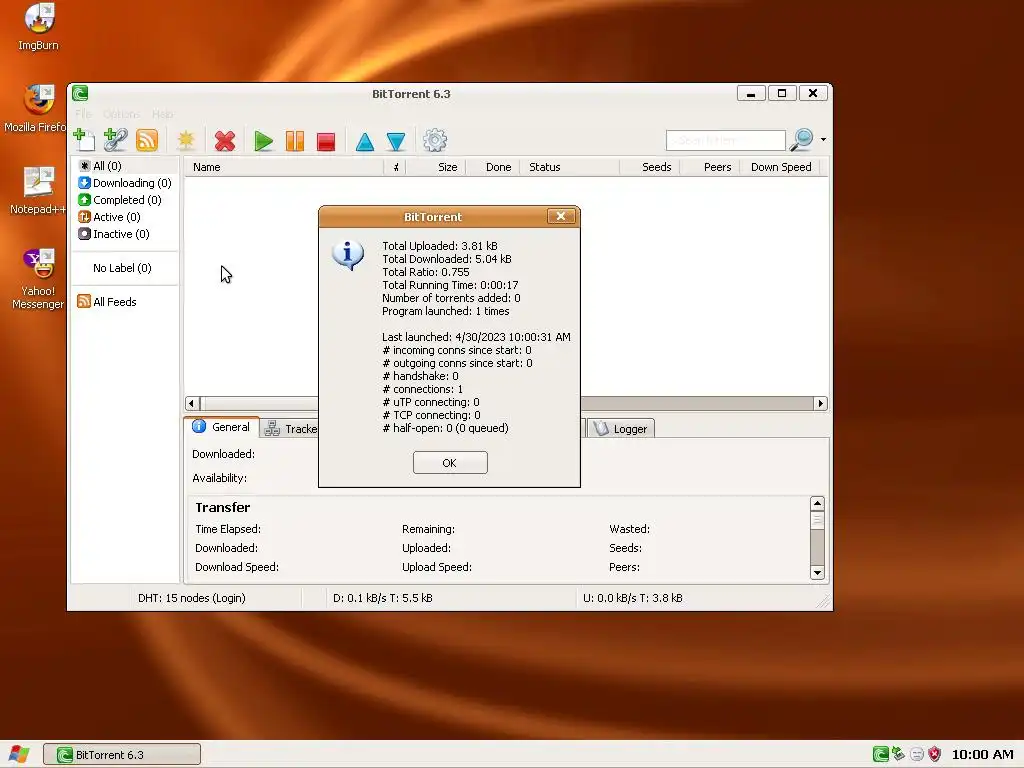Screen dimensions: 1024x768
Task: Sort by Seeds column header
Action: tap(650, 167)
